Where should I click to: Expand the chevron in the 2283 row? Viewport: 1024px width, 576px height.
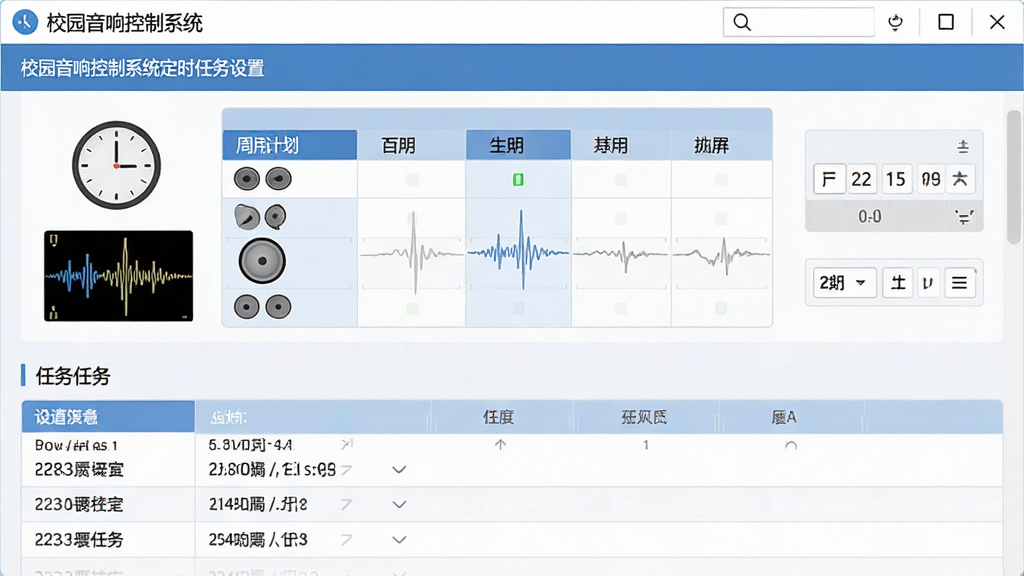(399, 470)
